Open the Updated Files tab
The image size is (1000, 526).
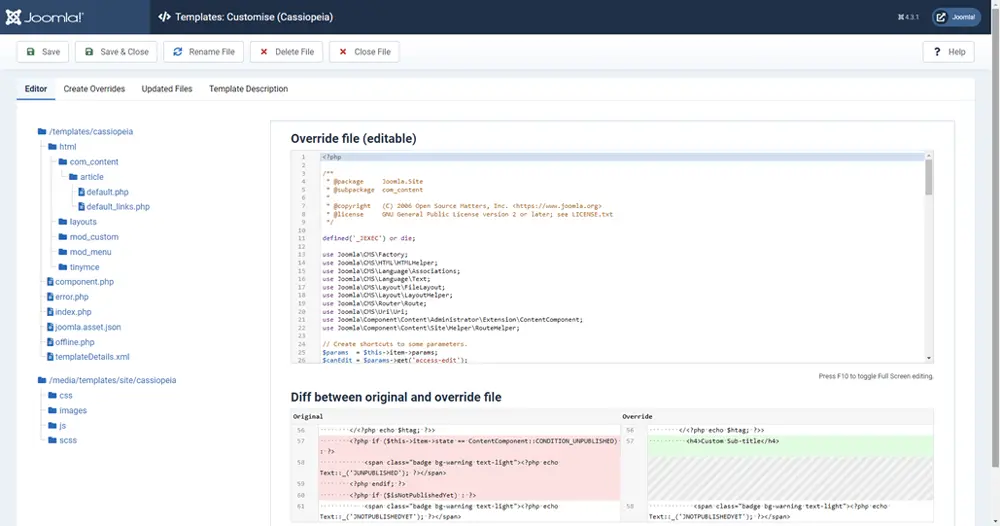167,89
